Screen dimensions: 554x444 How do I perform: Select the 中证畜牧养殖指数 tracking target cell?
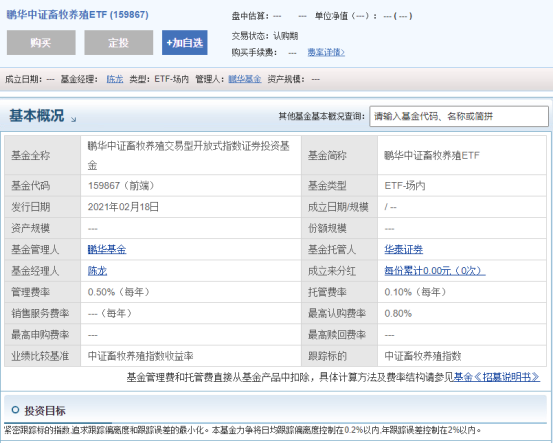pos(462,356)
